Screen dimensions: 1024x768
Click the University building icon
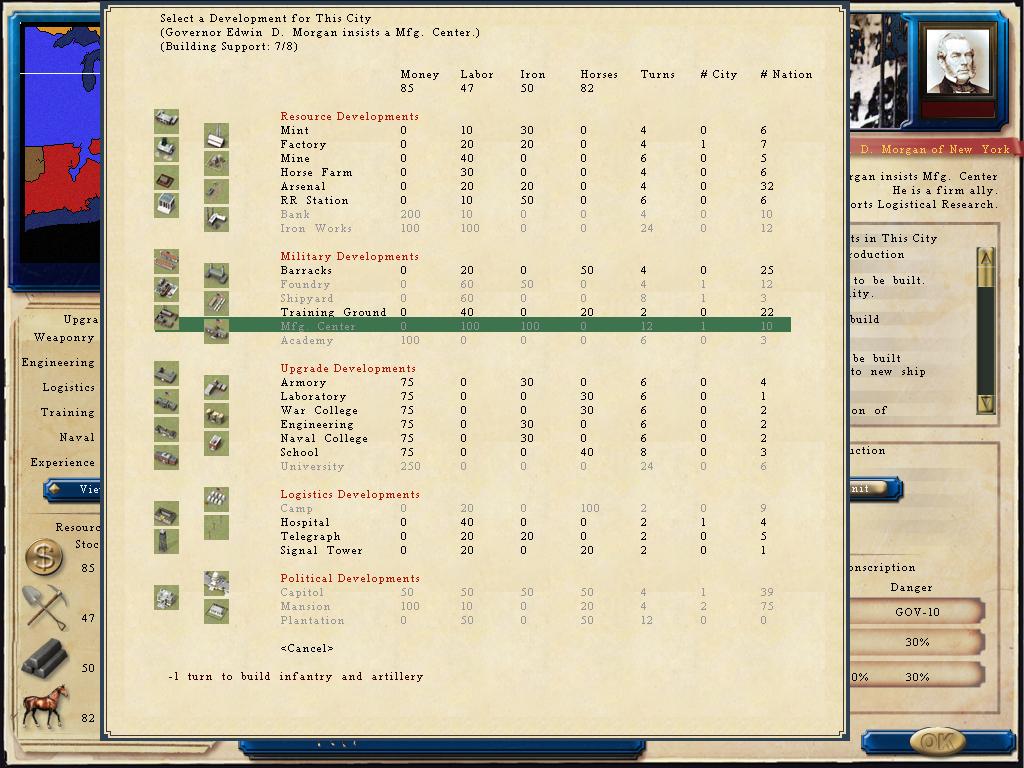(167, 457)
